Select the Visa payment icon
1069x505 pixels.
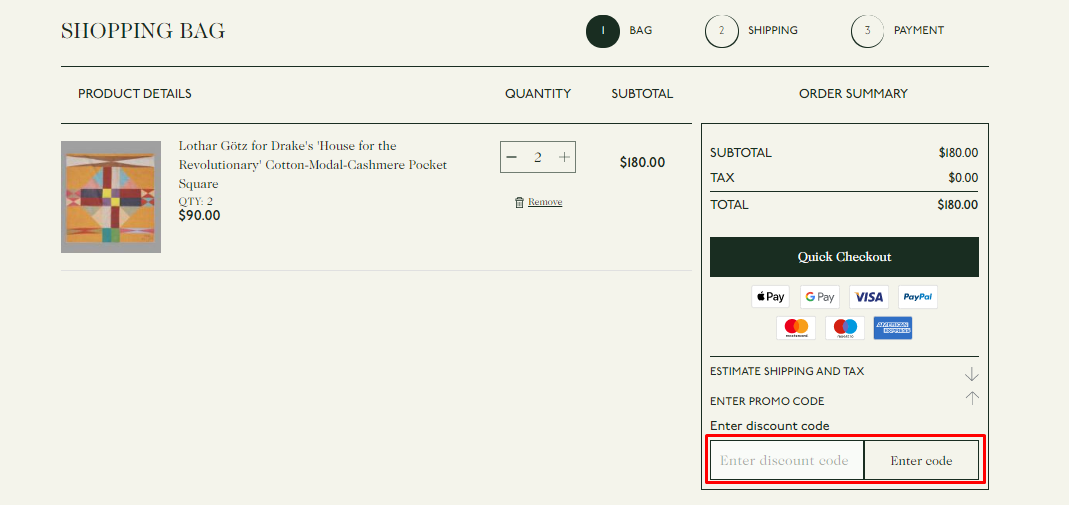[869, 297]
